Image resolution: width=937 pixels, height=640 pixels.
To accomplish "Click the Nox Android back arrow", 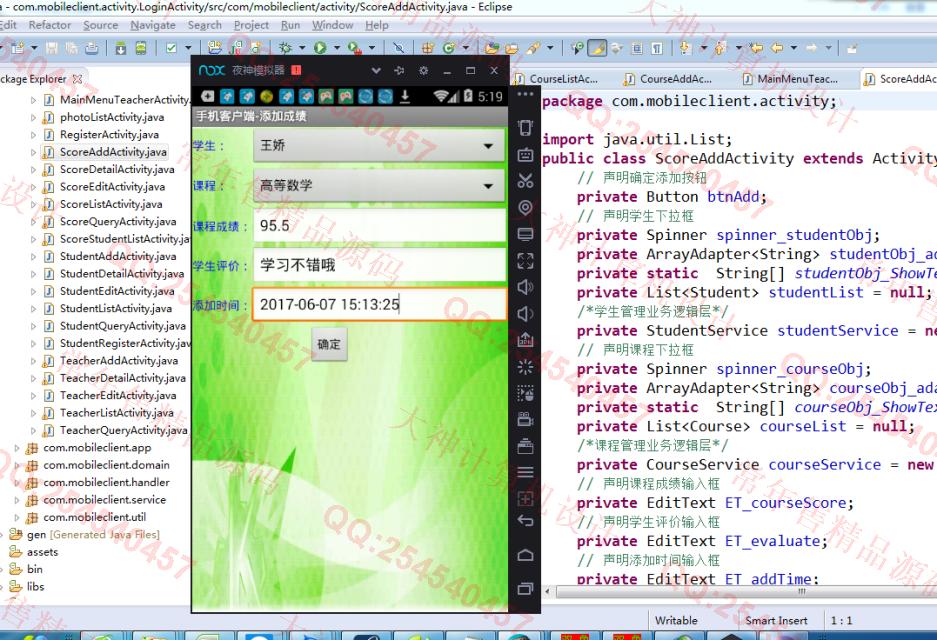I will pyautogui.click(x=525, y=521).
